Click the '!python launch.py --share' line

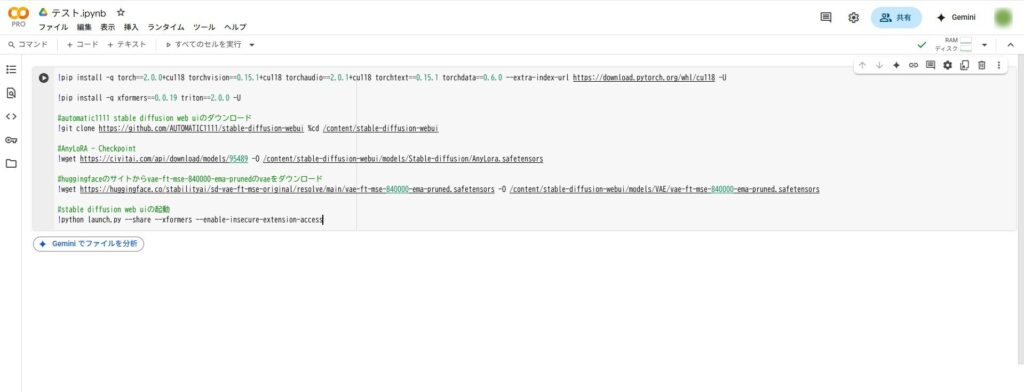coord(190,220)
